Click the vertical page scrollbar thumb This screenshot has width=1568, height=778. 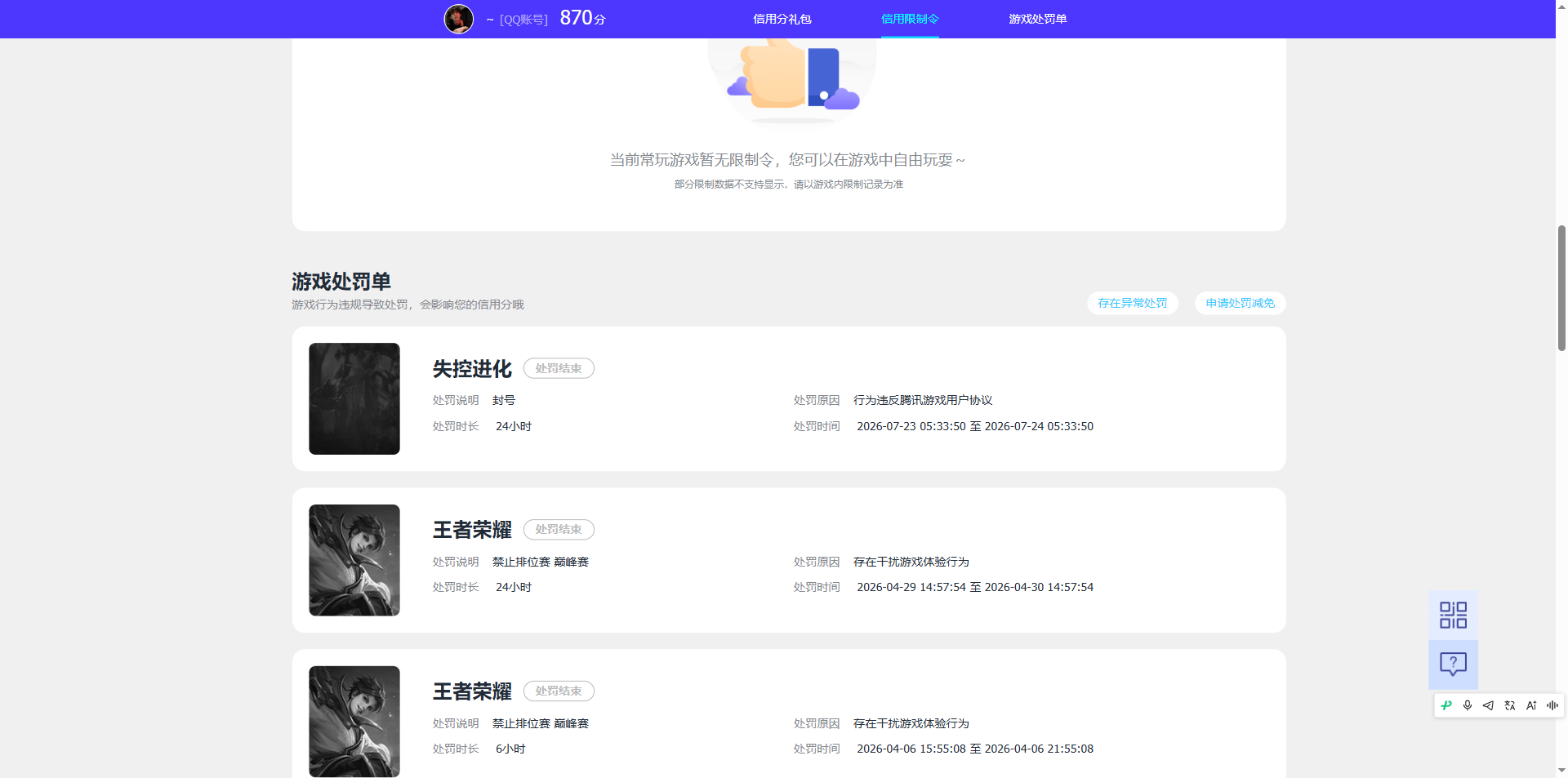click(x=1561, y=287)
